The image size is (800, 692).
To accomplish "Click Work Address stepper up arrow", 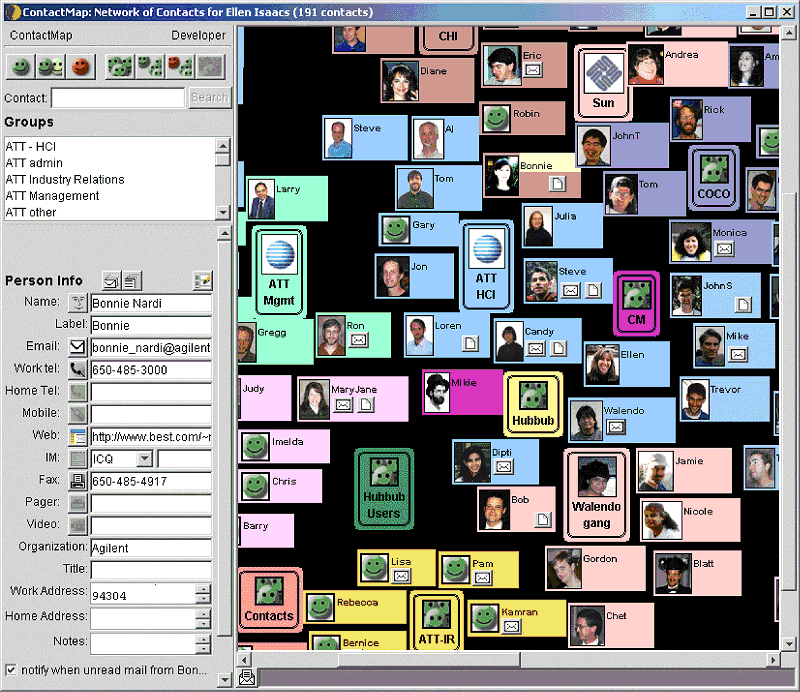I will coord(203,589).
